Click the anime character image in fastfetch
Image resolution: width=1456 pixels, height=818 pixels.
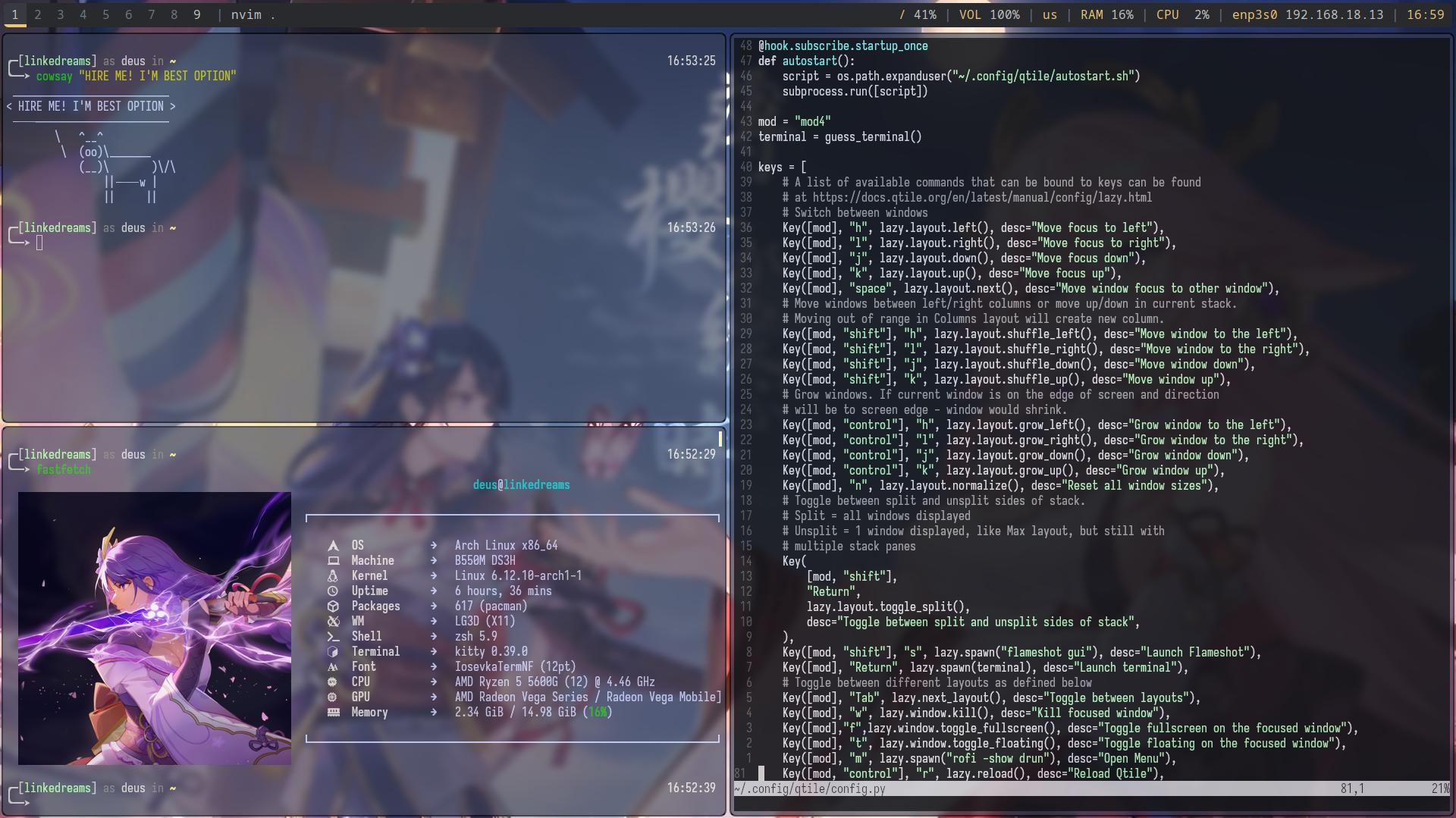pos(155,628)
